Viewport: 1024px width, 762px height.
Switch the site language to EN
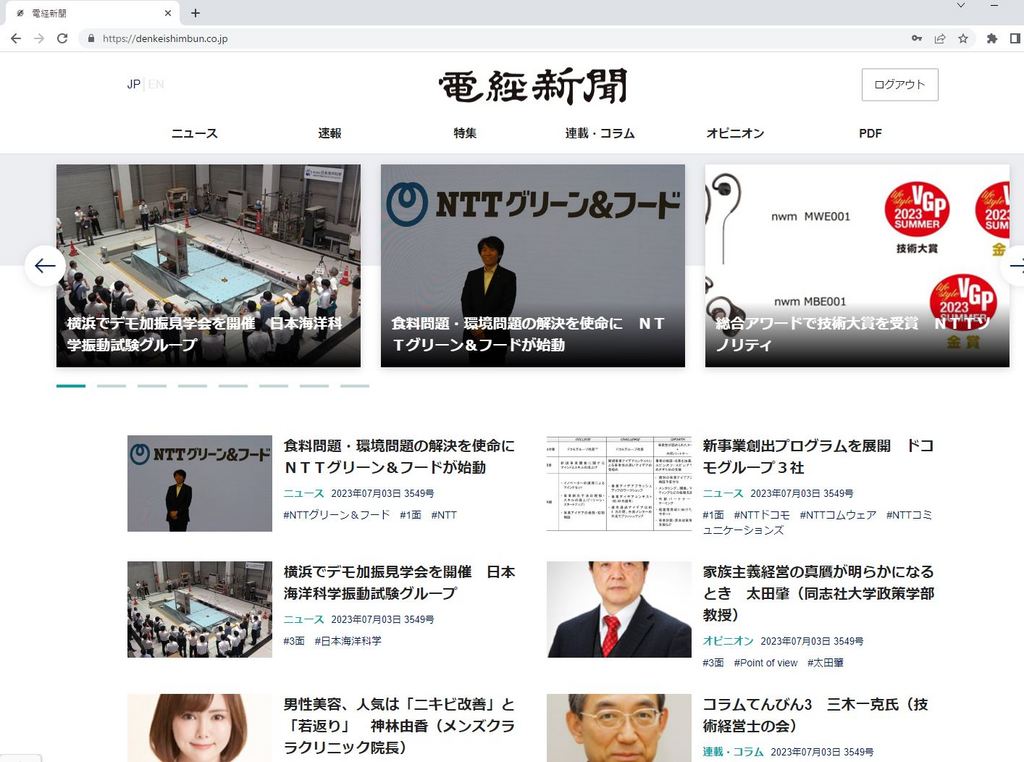(x=156, y=84)
